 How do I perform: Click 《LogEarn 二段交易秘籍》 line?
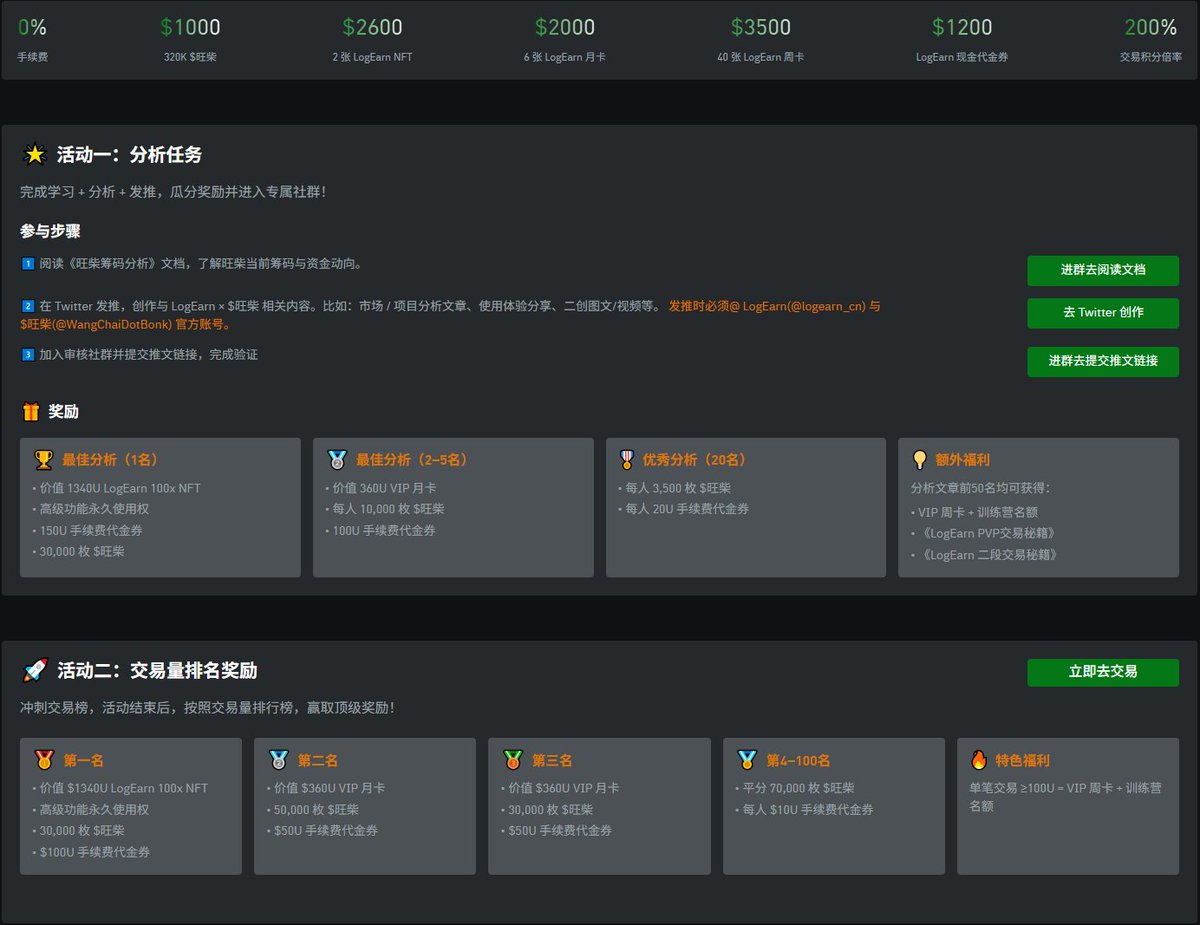click(985, 554)
